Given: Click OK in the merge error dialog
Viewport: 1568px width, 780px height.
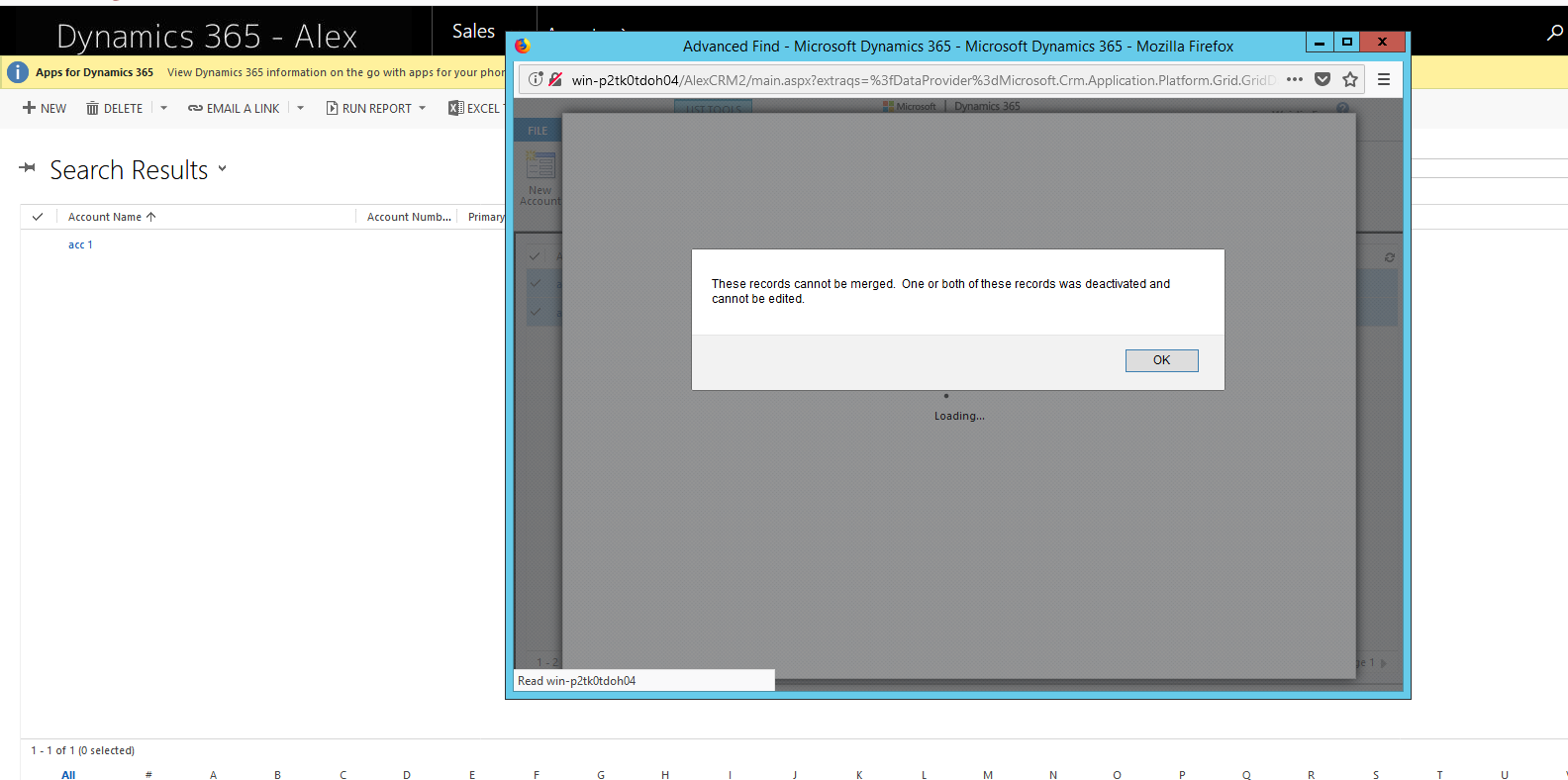Looking at the screenshot, I should 1161,360.
